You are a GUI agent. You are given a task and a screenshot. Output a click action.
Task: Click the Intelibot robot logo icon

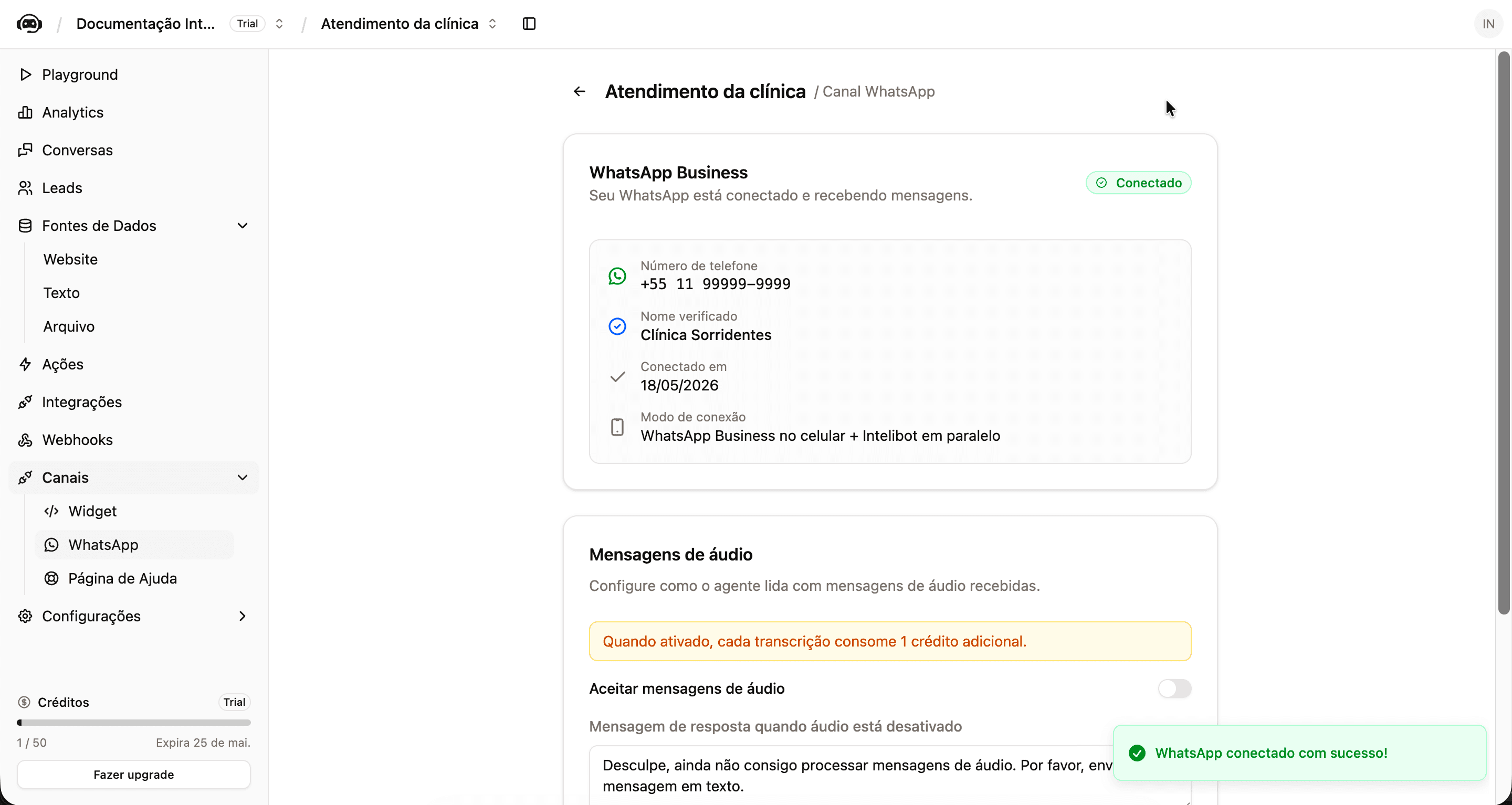[x=29, y=24]
